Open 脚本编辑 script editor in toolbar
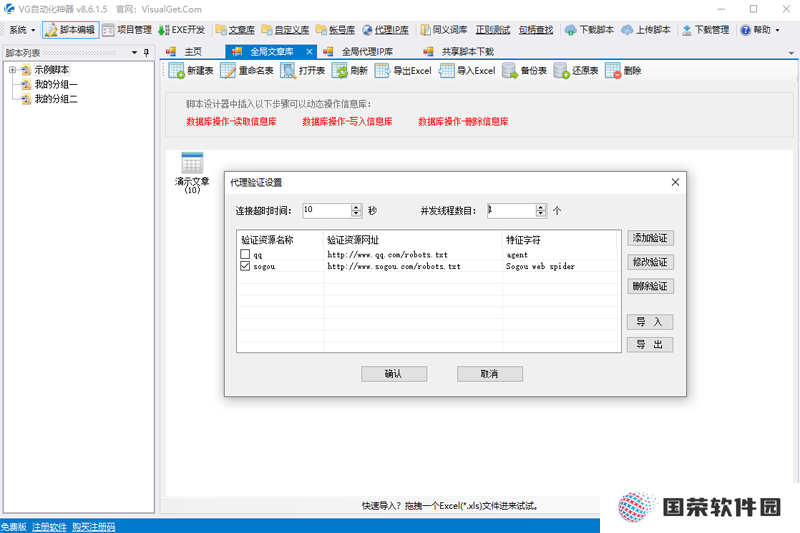 70,30
